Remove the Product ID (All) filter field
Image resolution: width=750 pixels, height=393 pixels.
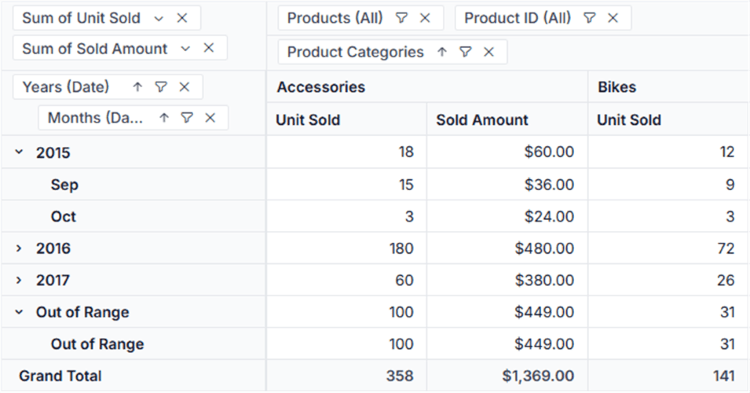pyautogui.click(x=613, y=18)
